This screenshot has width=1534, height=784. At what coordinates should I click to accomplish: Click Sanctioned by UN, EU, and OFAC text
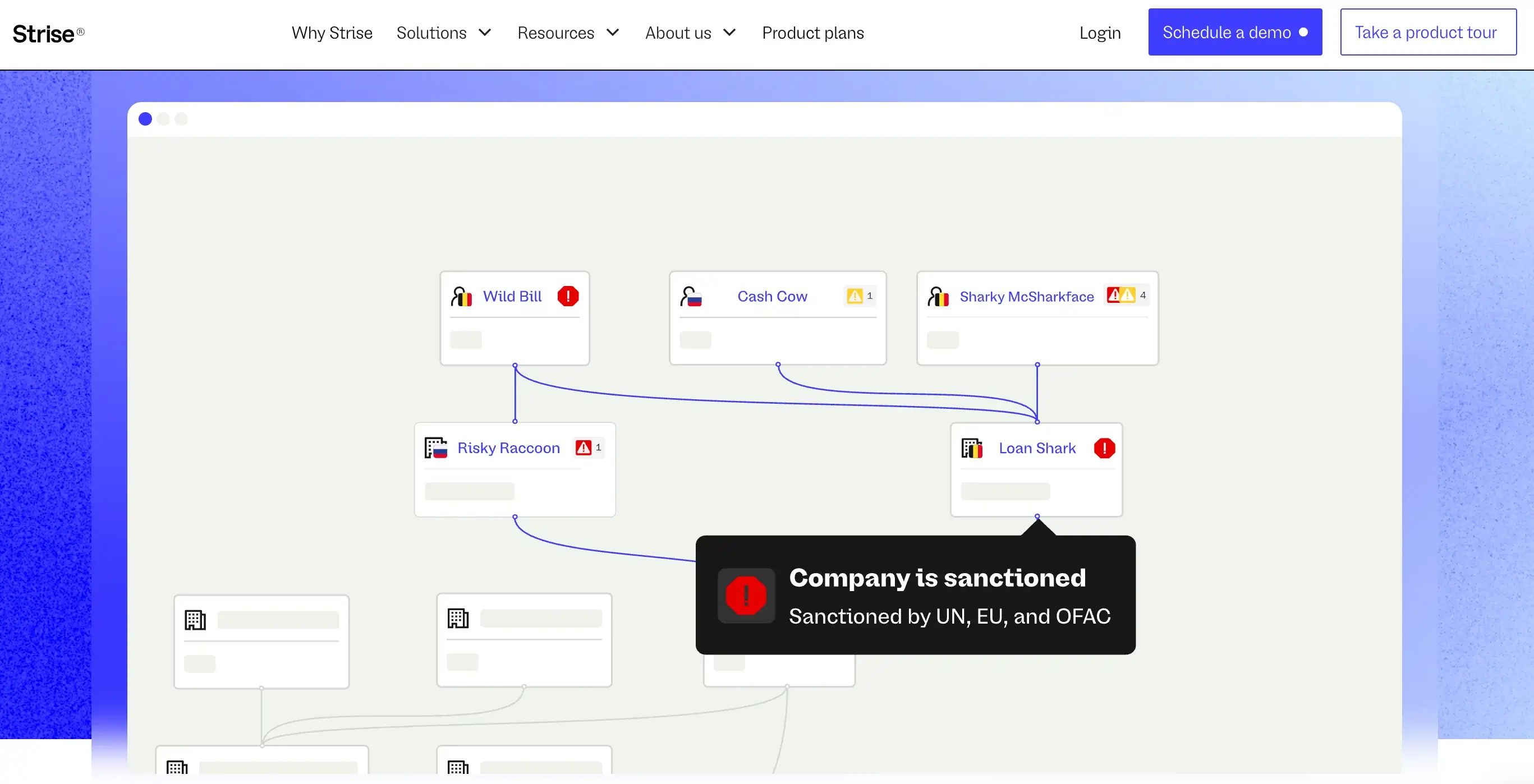click(x=949, y=616)
